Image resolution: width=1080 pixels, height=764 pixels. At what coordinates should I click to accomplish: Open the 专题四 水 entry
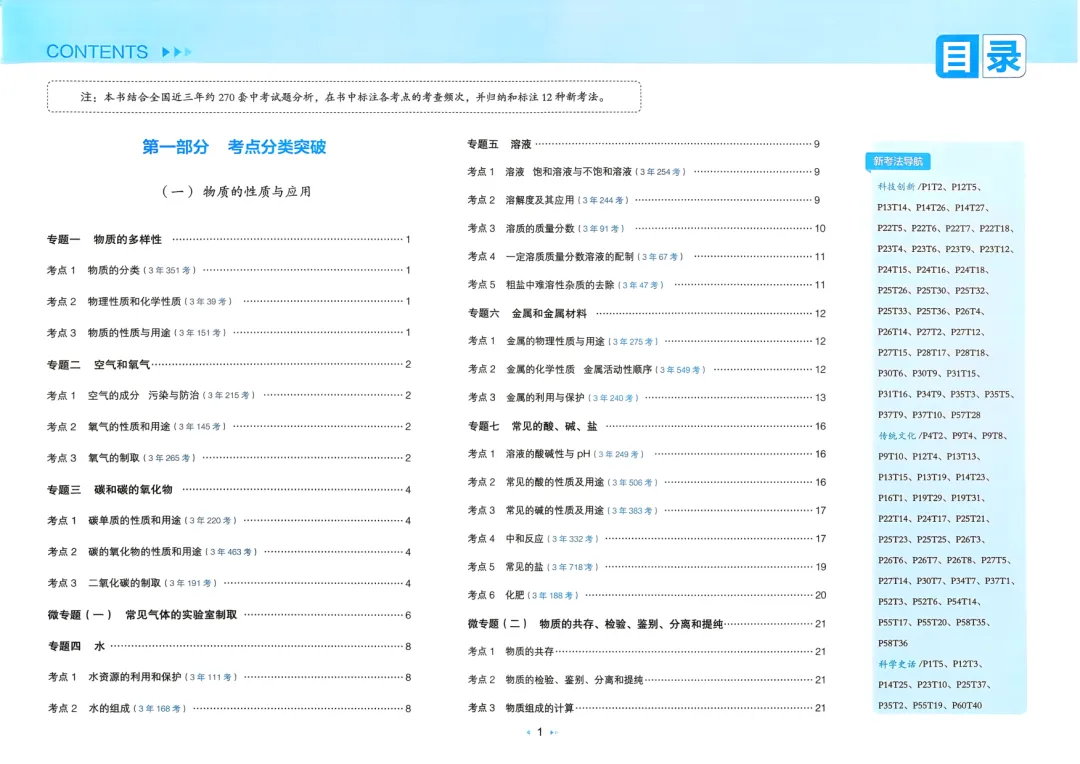77,645
